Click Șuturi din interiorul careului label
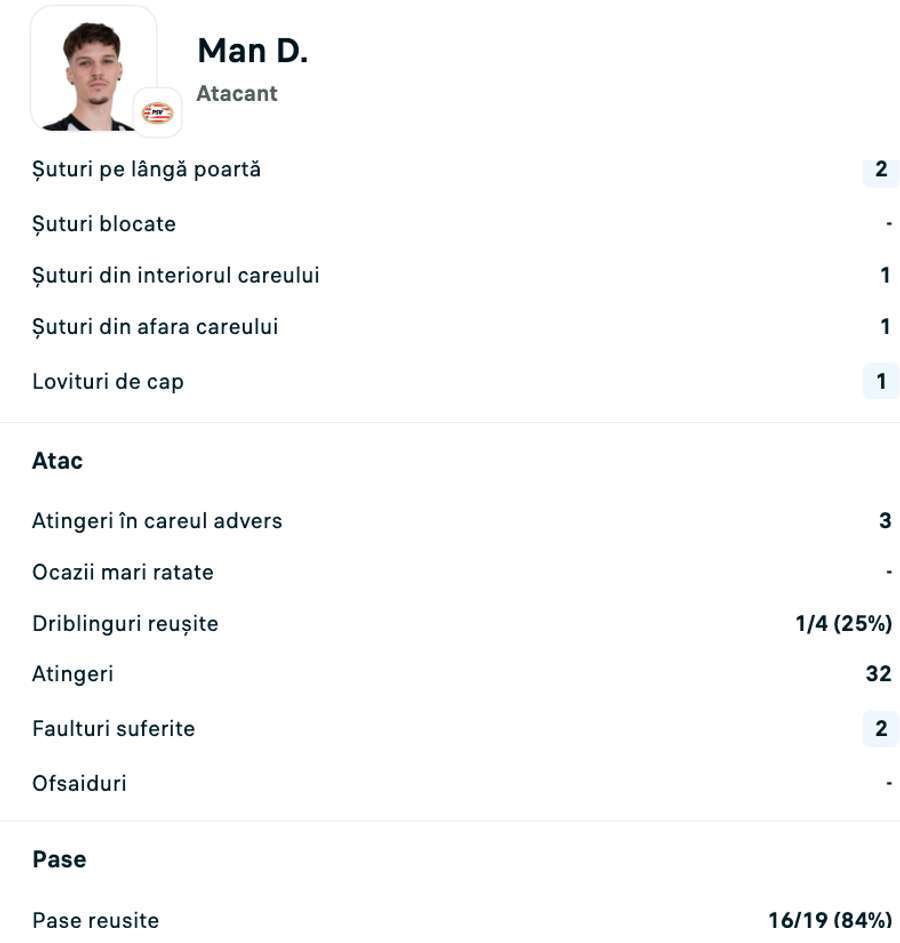900x943 pixels. tap(176, 275)
